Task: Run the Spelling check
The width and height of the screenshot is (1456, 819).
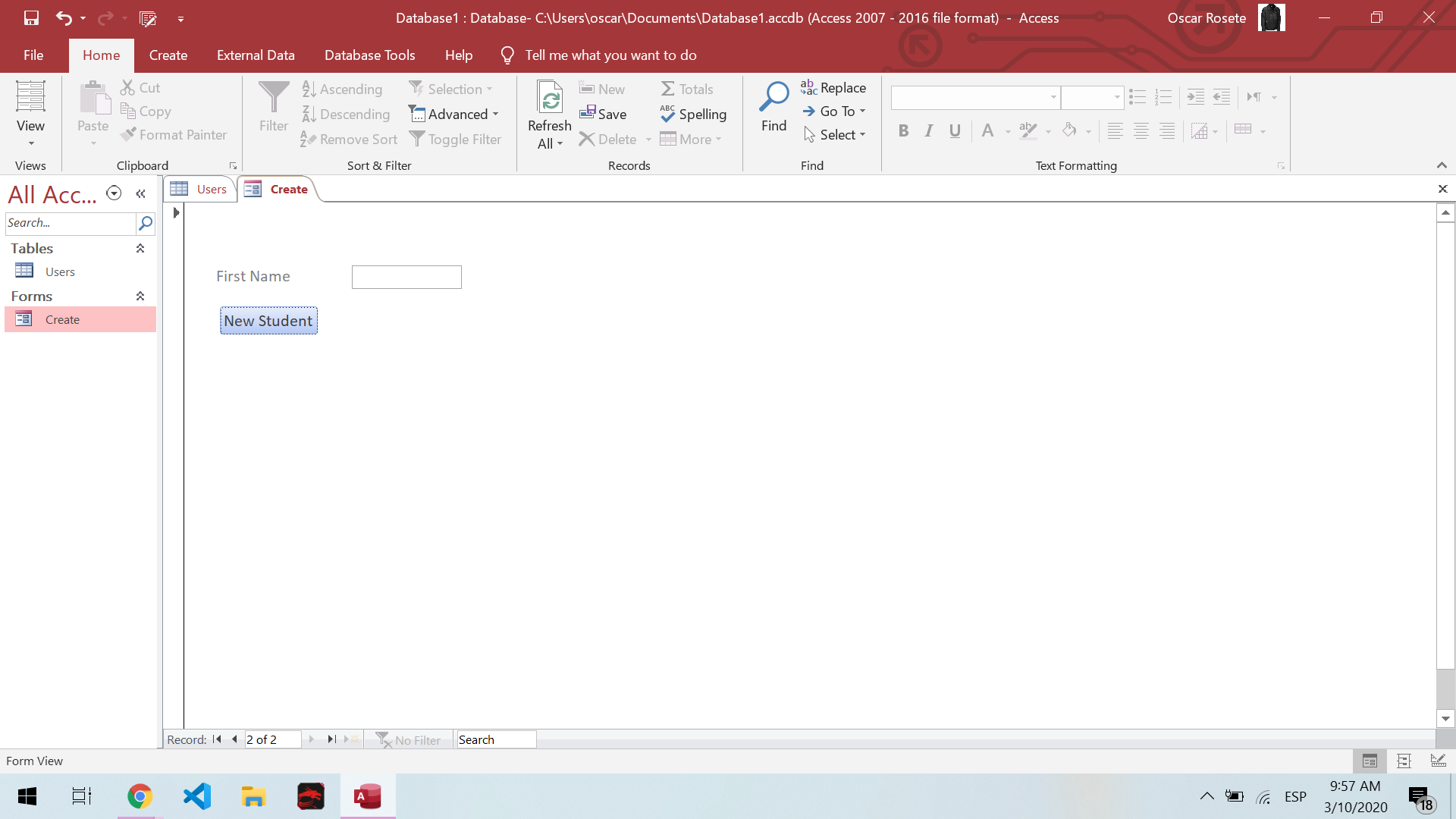Action: click(x=693, y=114)
